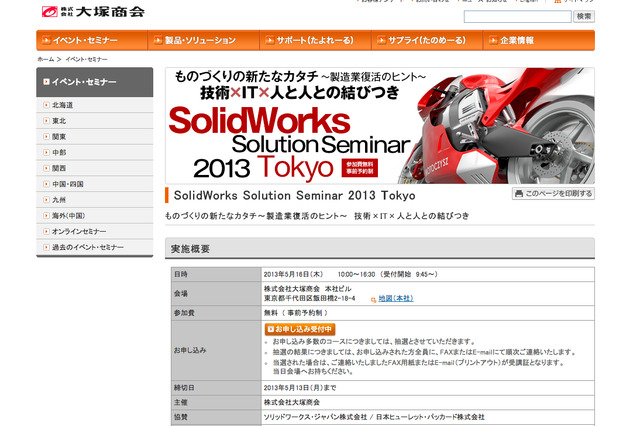Image resolution: width=640 pixels, height=426 pixels.
Task: Click イベント・セミナー breadcrumb link
Action: tap(86, 60)
